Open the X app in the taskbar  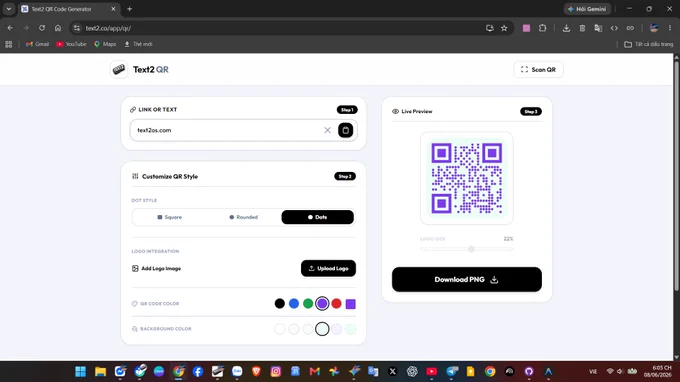(x=392, y=372)
